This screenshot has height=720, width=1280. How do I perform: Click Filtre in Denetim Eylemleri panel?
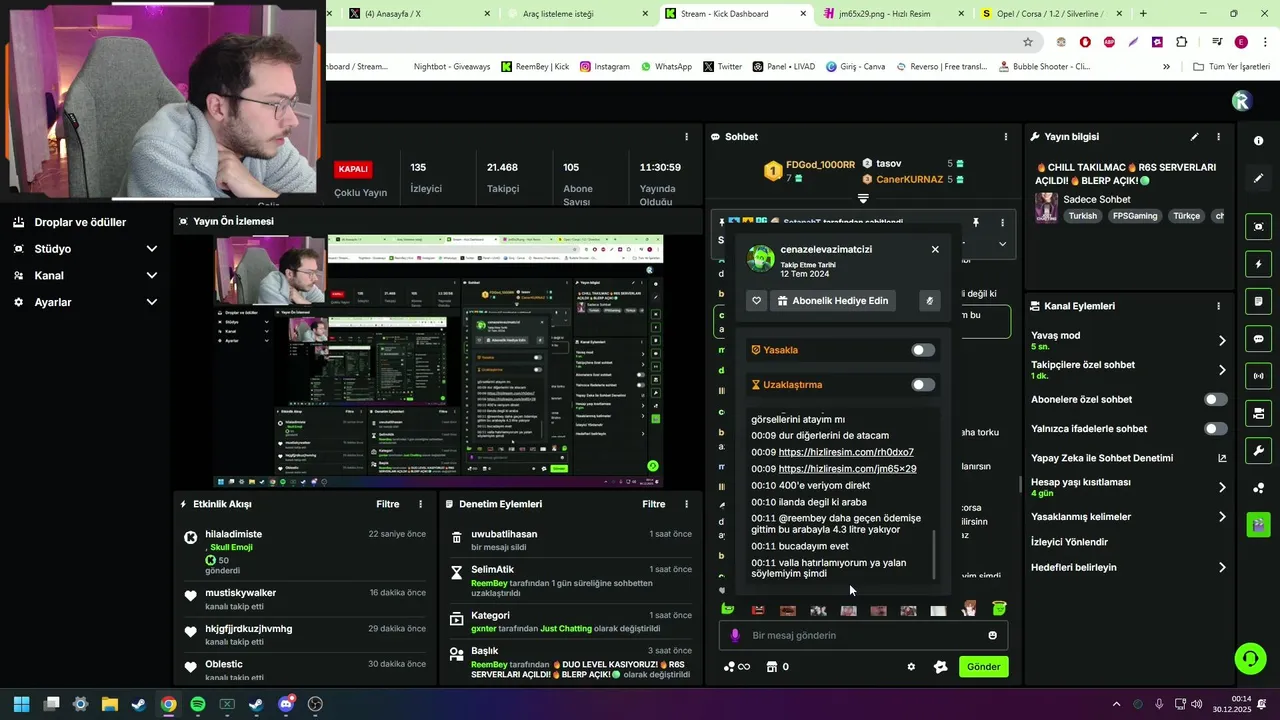tap(653, 504)
